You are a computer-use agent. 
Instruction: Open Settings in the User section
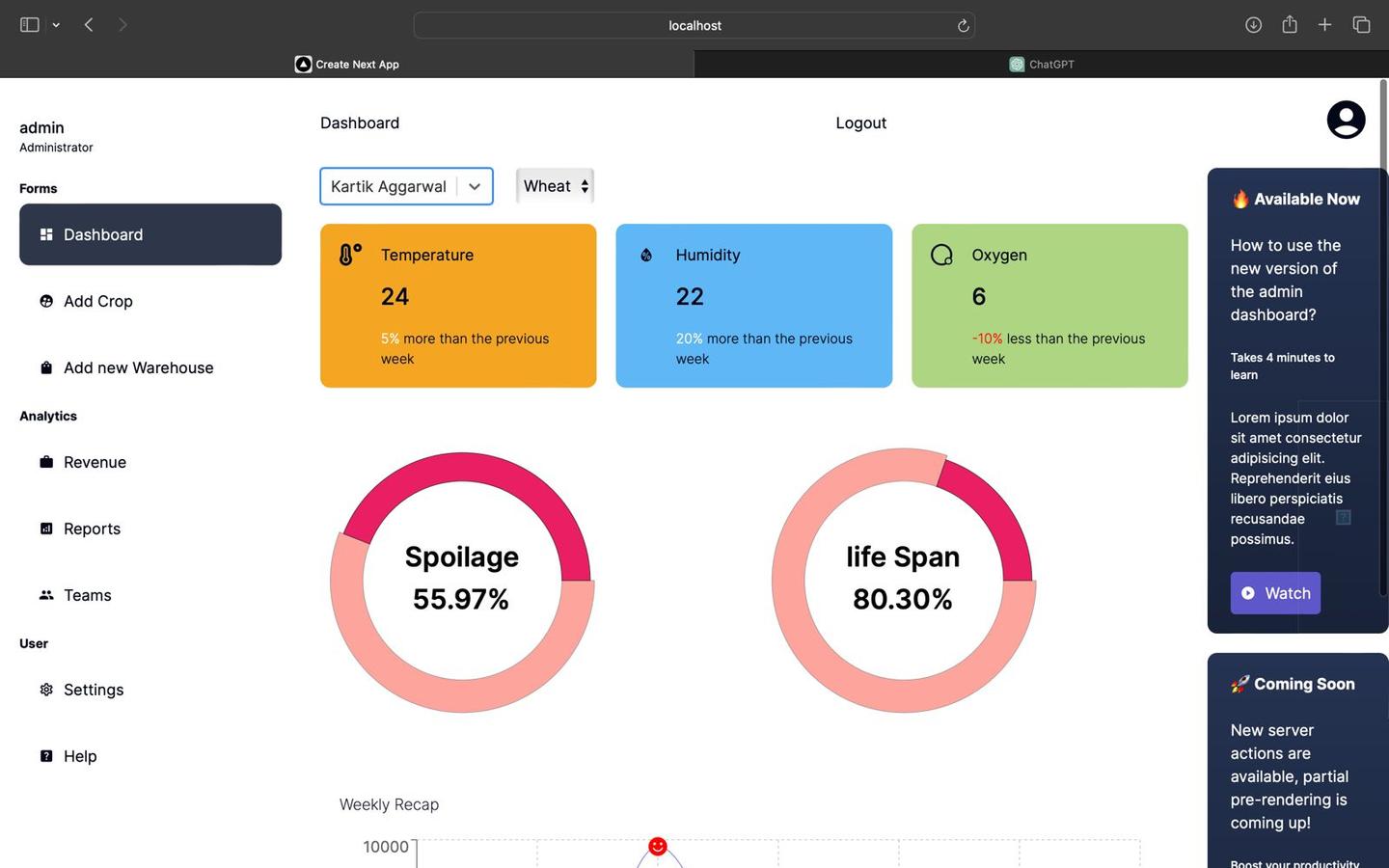point(150,690)
